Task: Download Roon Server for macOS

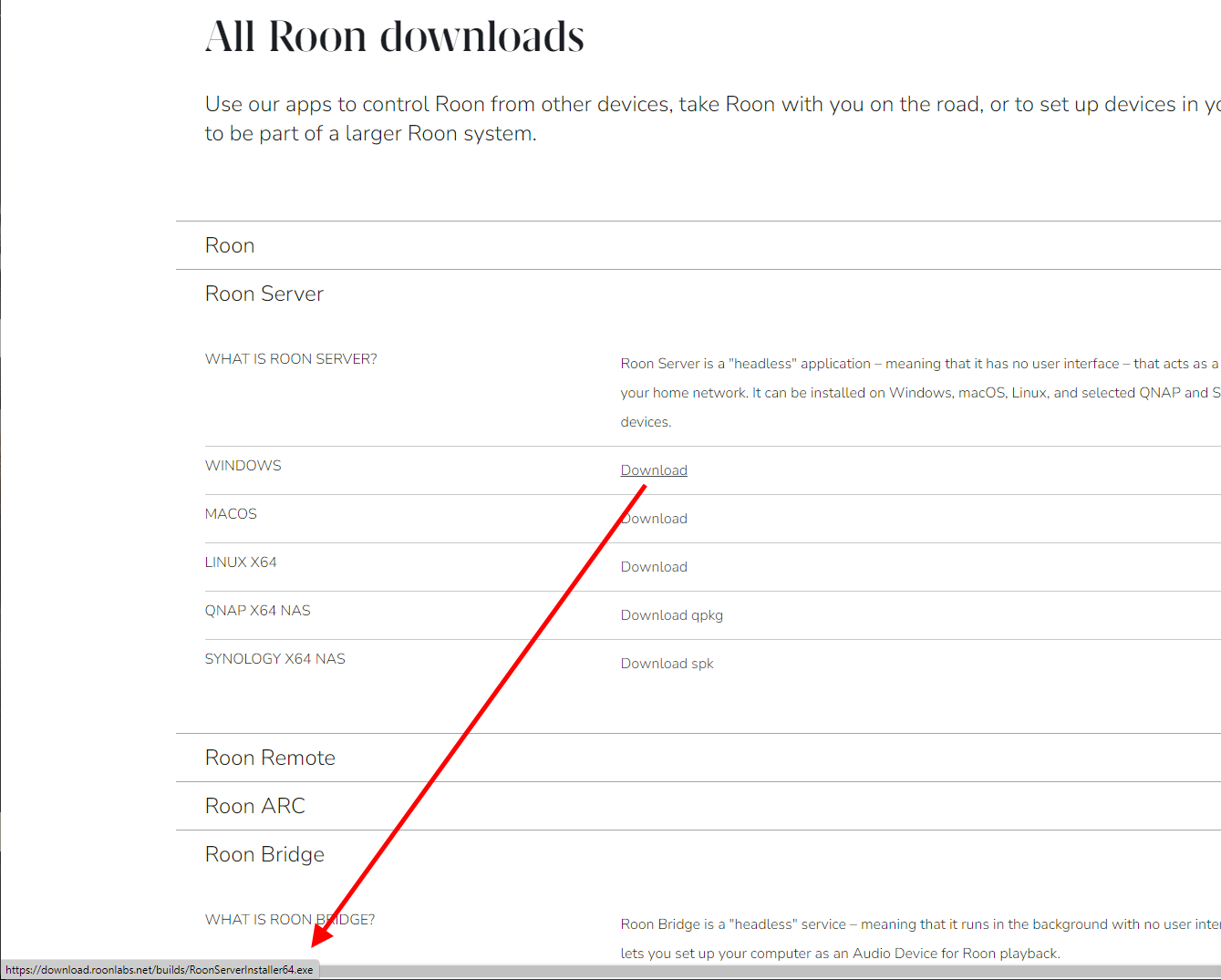Action: (654, 519)
